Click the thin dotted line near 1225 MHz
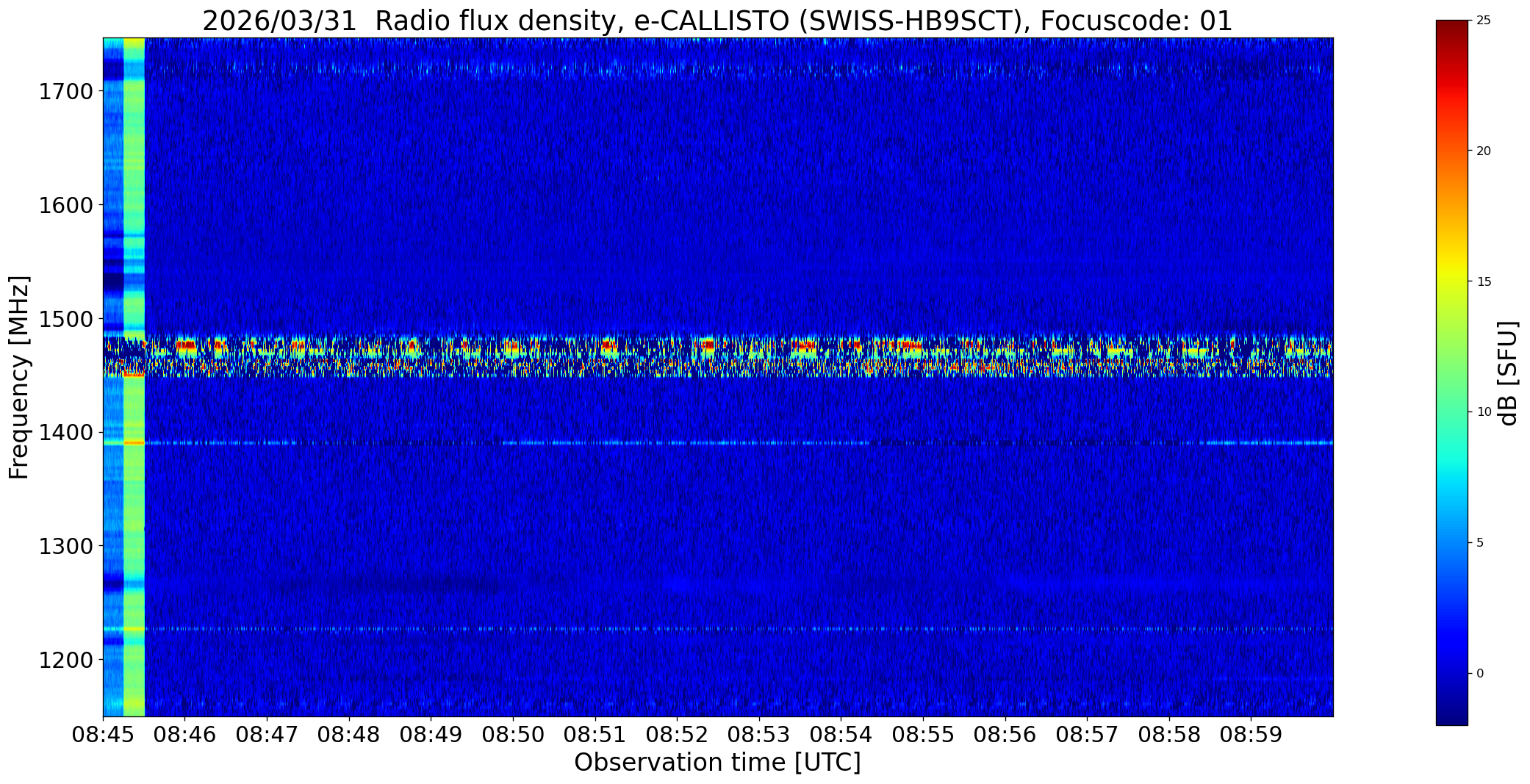This screenshot has width=1530, height=784. (x=718, y=629)
